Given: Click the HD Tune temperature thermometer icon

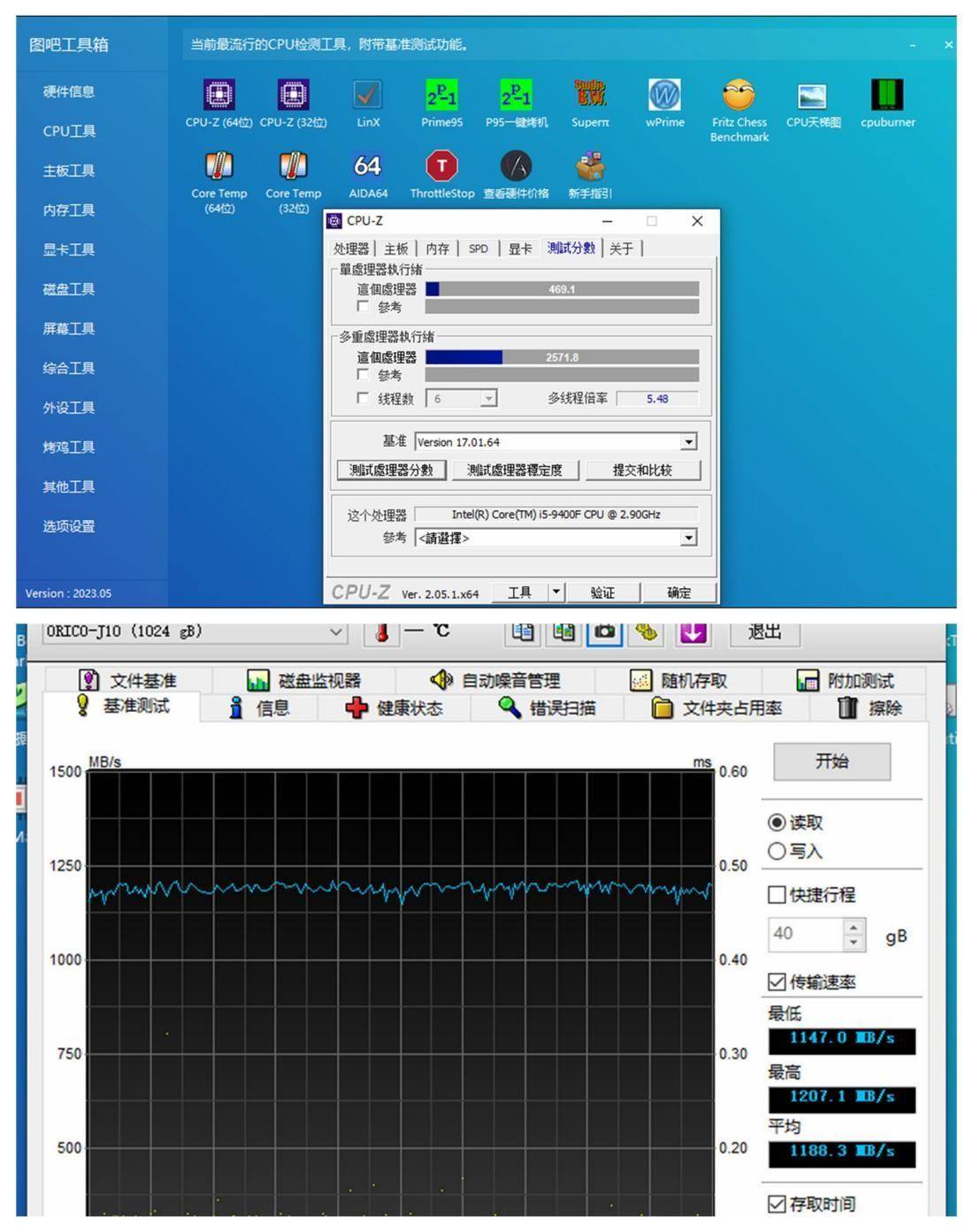Looking at the screenshot, I should [x=381, y=633].
